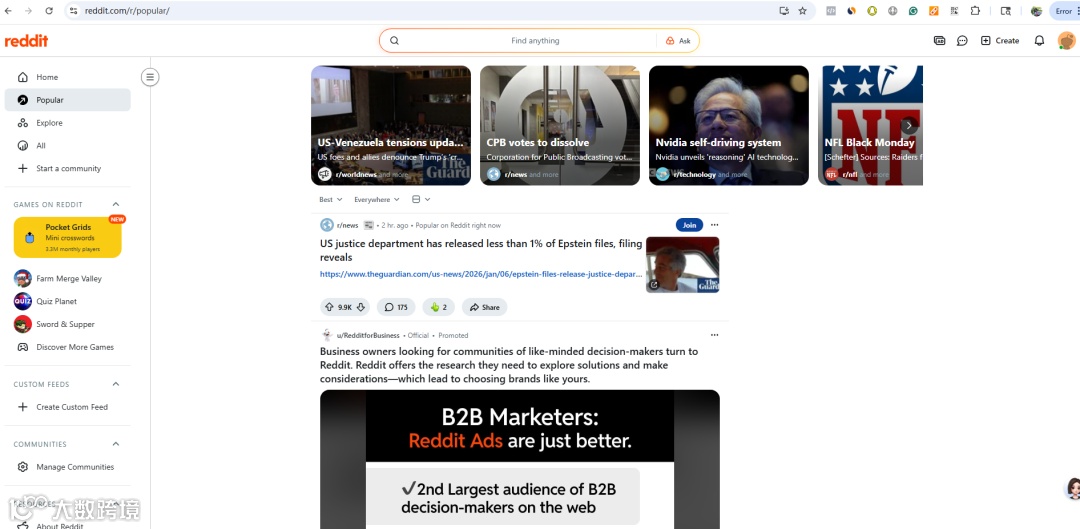The height and width of the screenshot is (529, 1080).
Task: Click the About Reddit link
Action: pos(60,526)
